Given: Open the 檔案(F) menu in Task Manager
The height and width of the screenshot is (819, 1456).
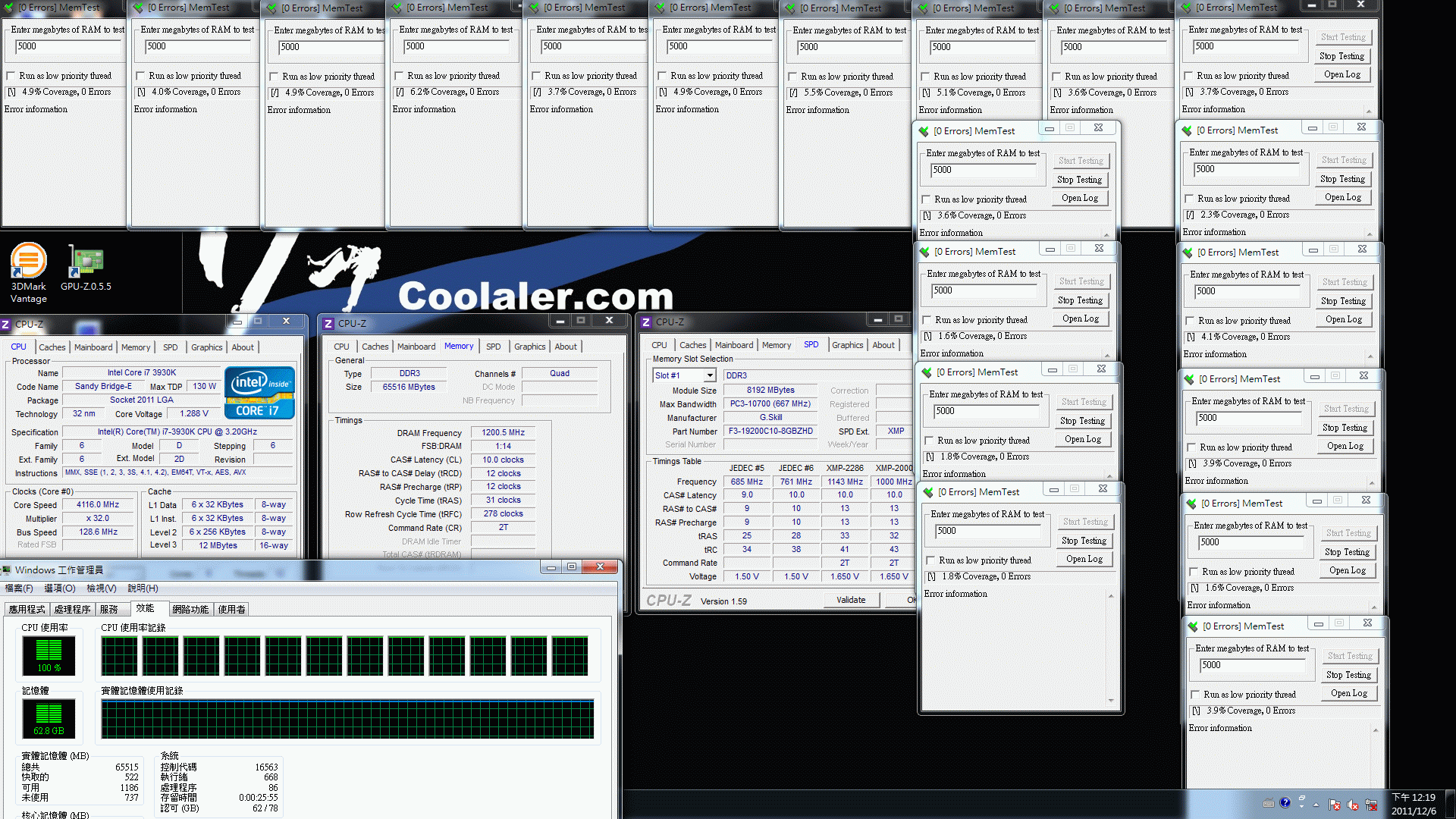Looking at the screenshot, I should pyautogui.click(x=19, y=588).
